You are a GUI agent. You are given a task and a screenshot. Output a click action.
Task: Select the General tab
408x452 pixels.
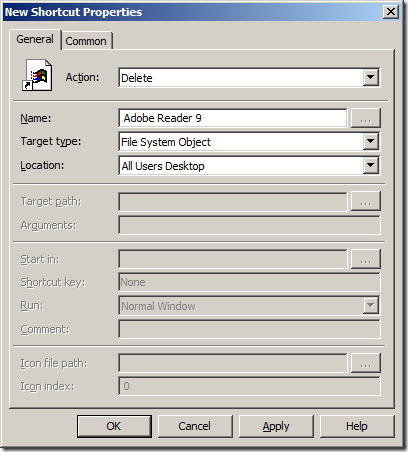click(35, 39)
